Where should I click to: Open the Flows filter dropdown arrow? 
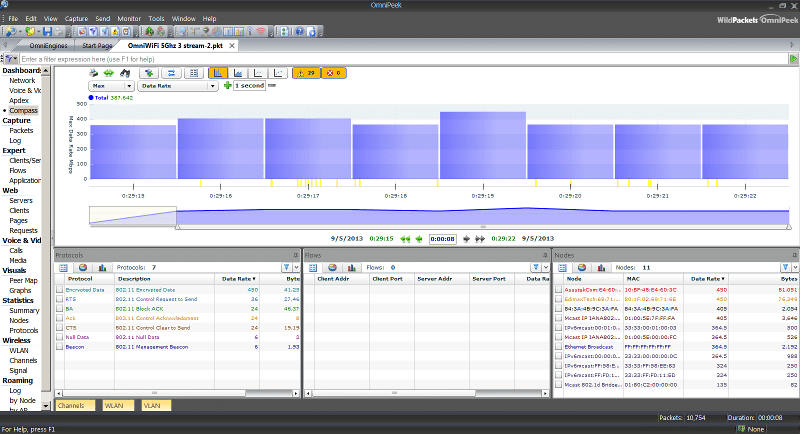pyautogui.click(x=546, y=268)
